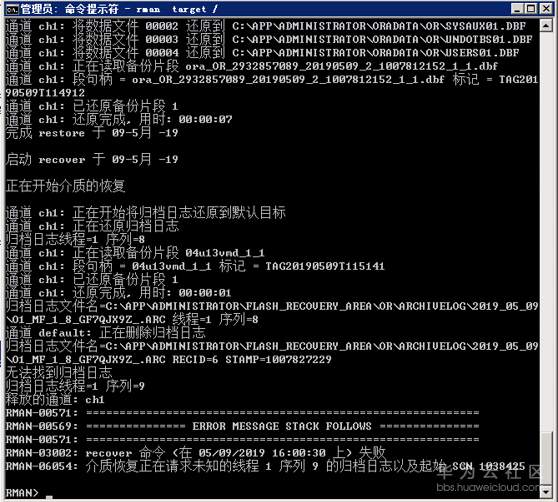Image resolution: width=558 pixels, height=502 pixels.
Task: Click the TAG20190509T115141 tag text
Action: pos(325,266)
